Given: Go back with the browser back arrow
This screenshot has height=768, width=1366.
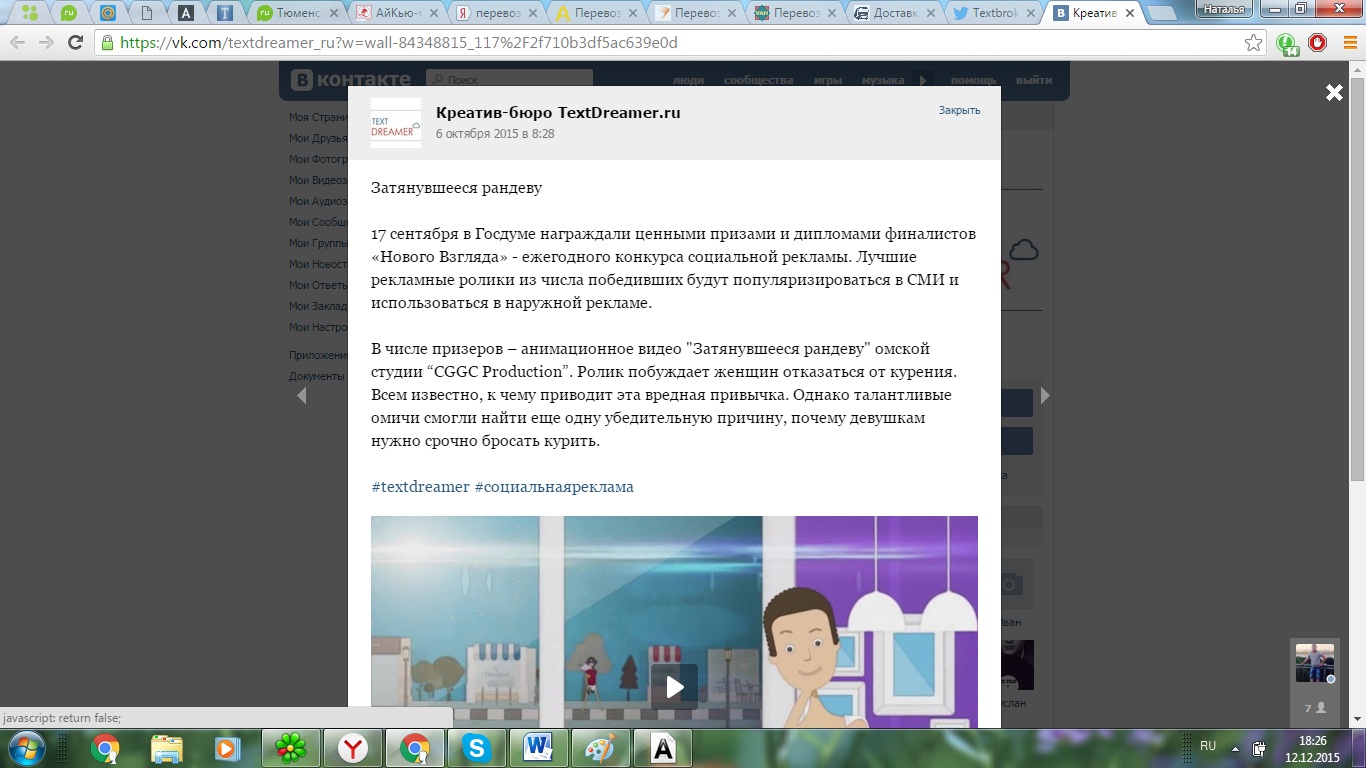Looking at the screenshot, I should 18,43.
